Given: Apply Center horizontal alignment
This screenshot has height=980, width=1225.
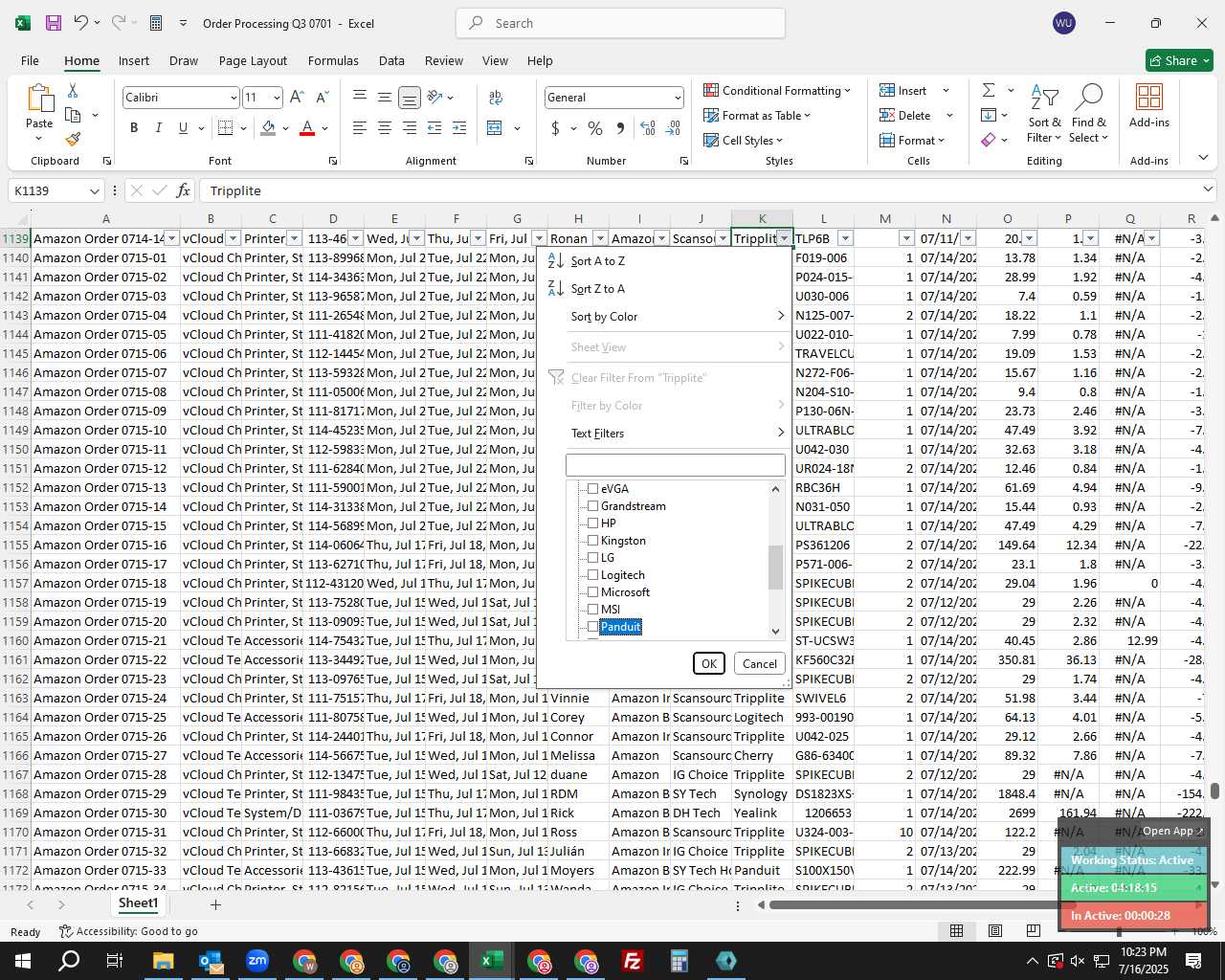Looking at the screenshot, I should tap(384, 128).
